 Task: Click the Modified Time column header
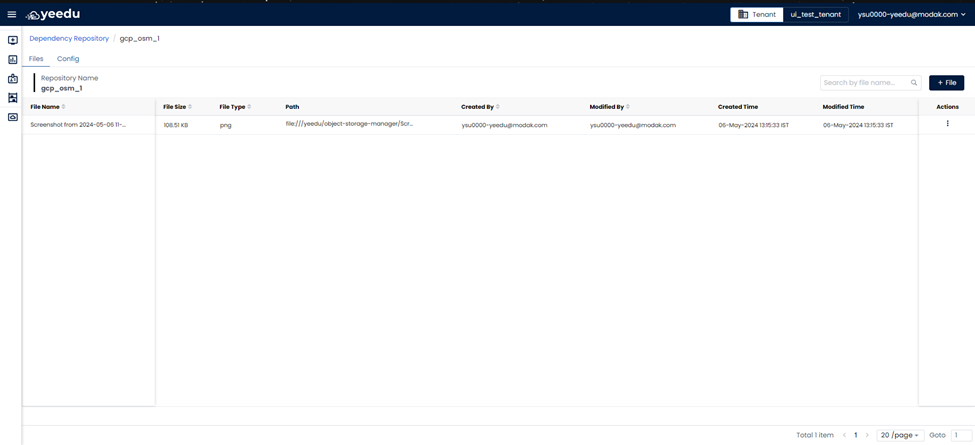(843, 107)
